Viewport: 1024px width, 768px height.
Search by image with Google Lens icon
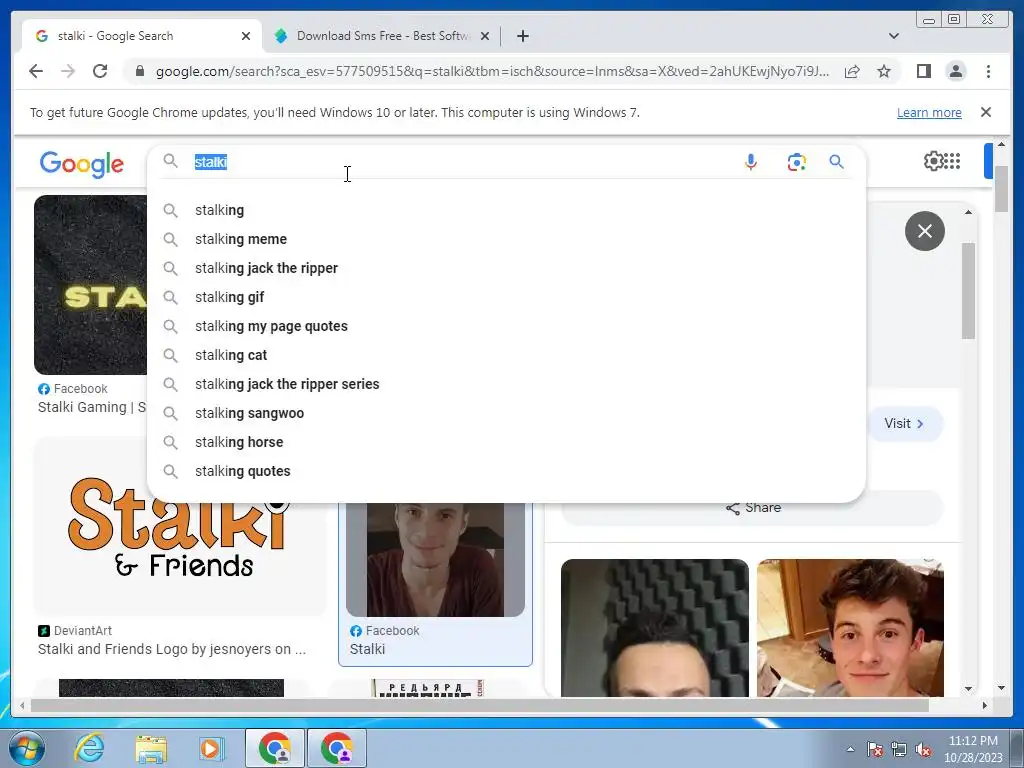[796, 162]
